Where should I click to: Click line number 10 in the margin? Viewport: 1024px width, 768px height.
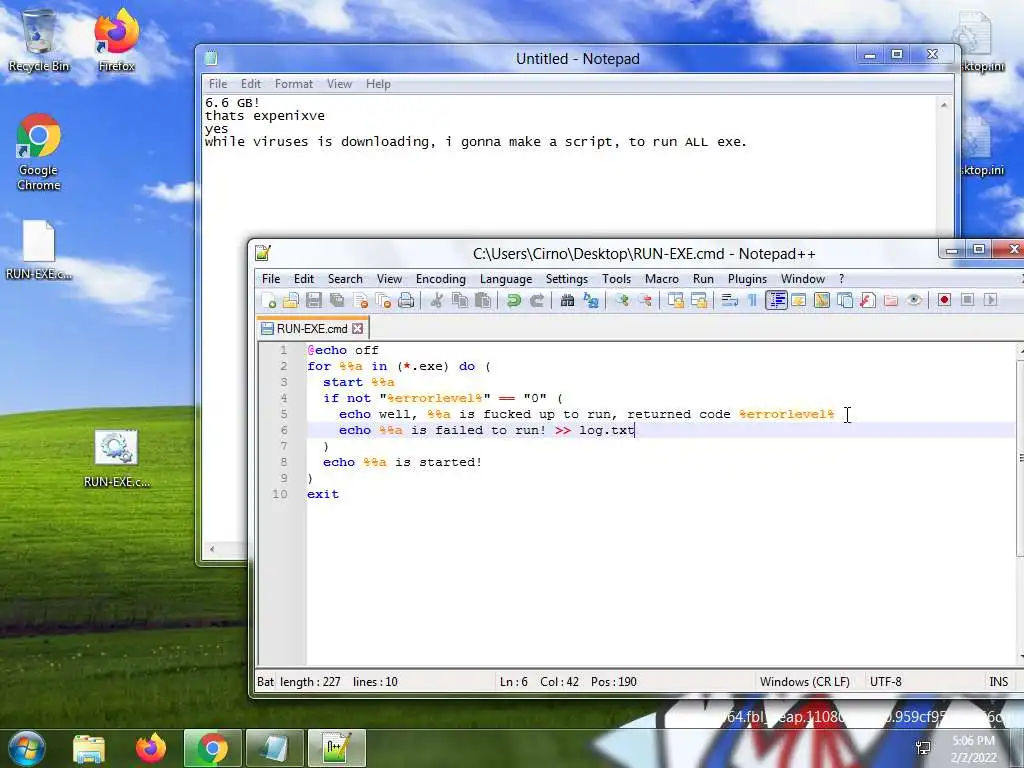280,494
